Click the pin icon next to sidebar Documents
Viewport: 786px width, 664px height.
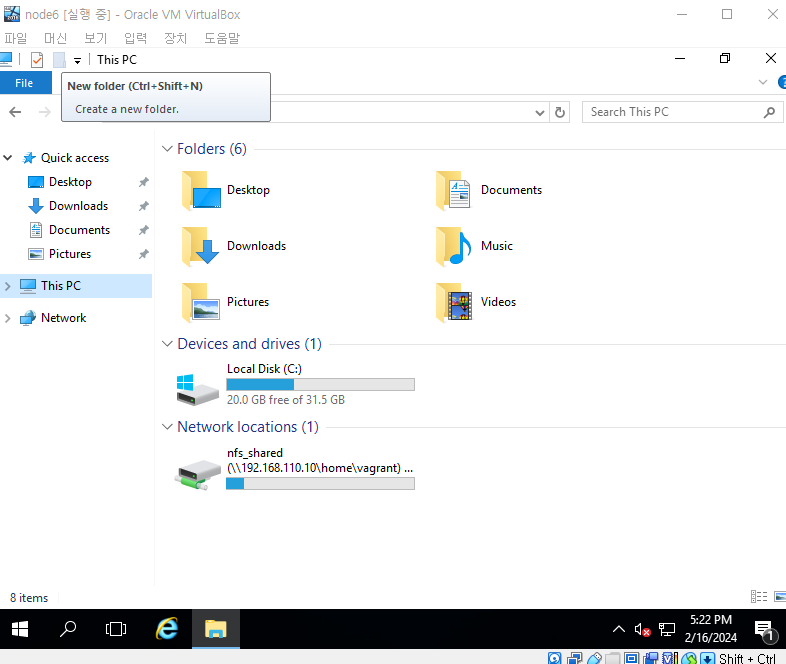(144, 230)
